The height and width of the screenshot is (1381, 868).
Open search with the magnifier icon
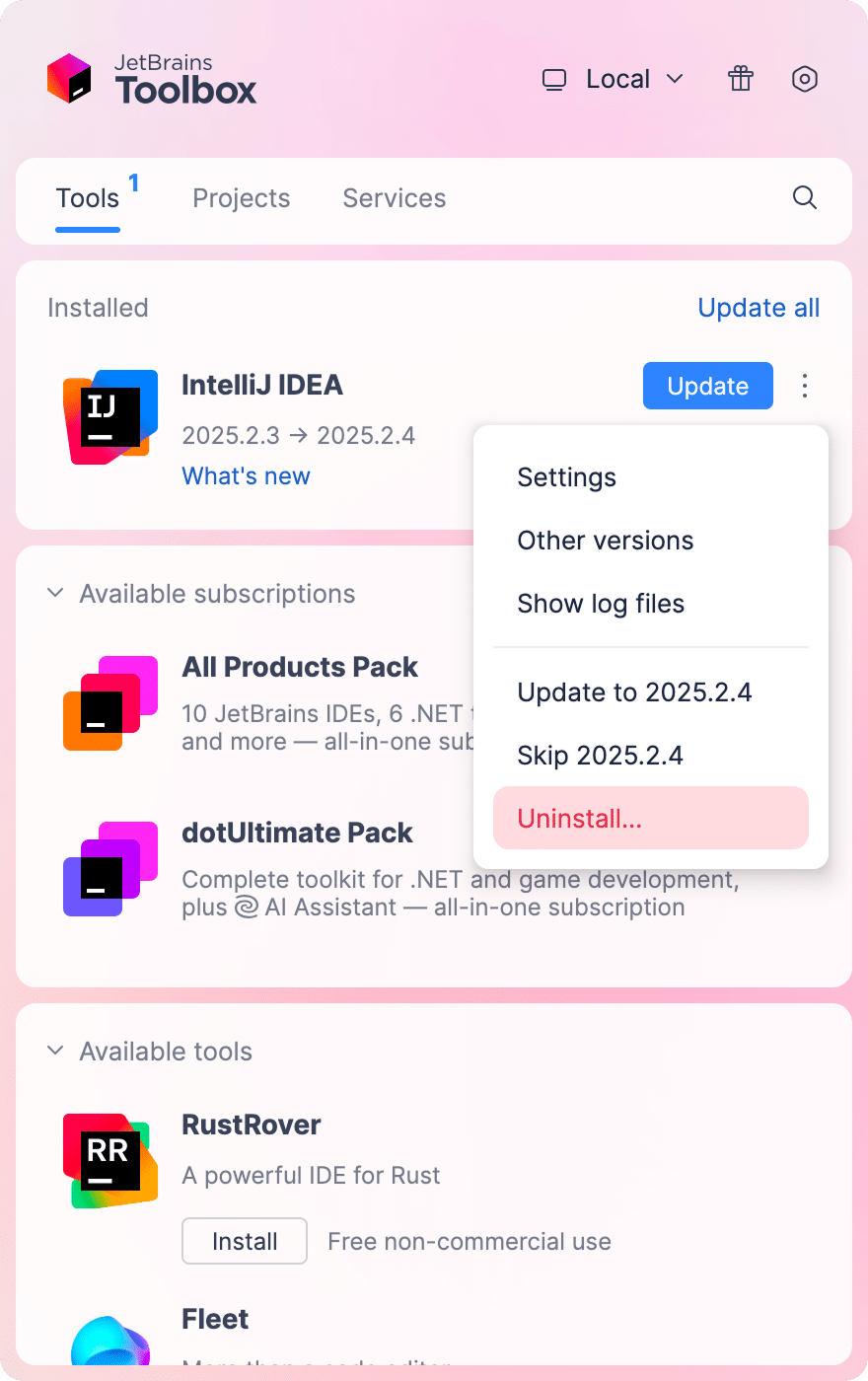(805, 198)
